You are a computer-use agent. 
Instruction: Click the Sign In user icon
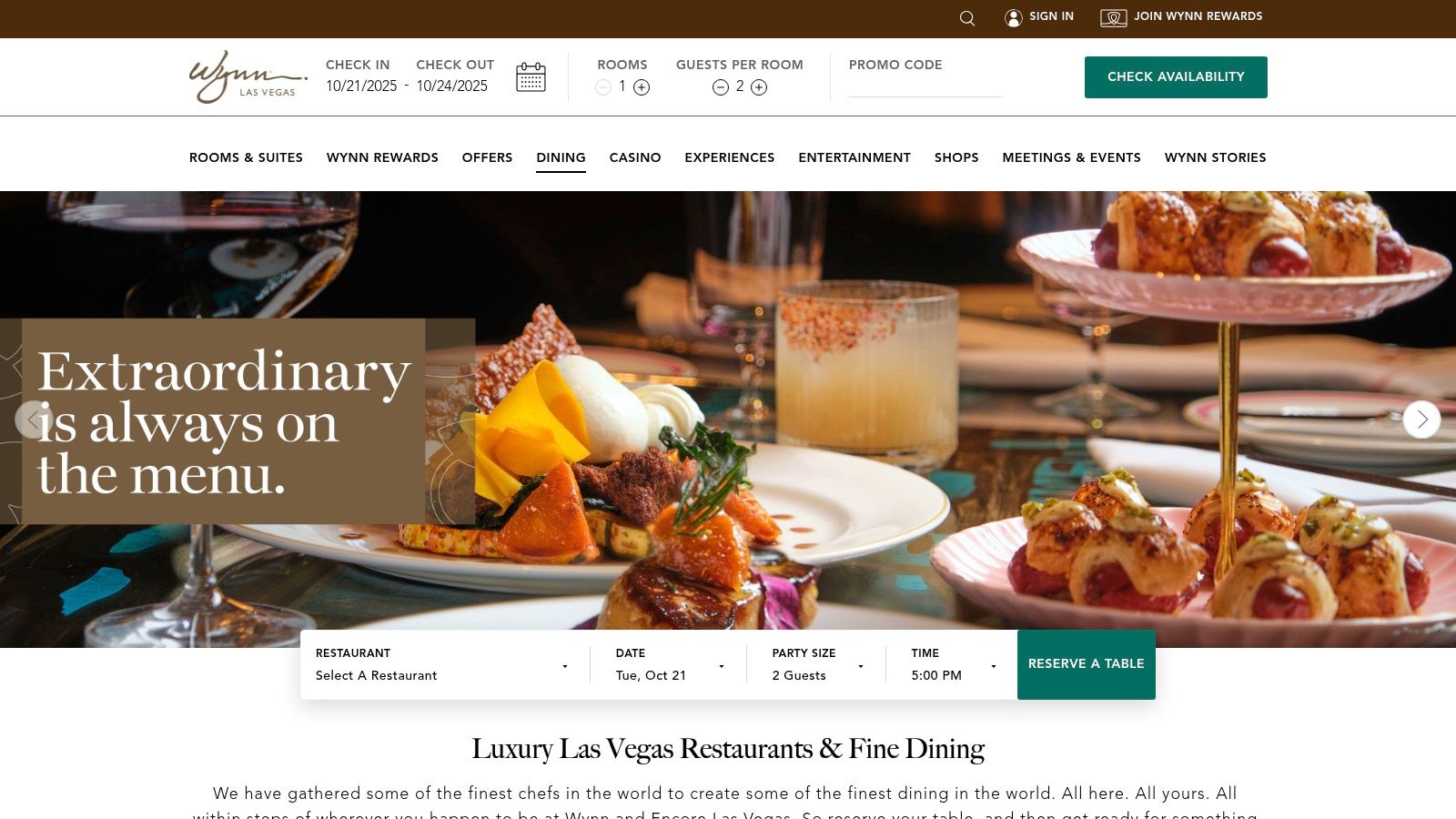1014,18
